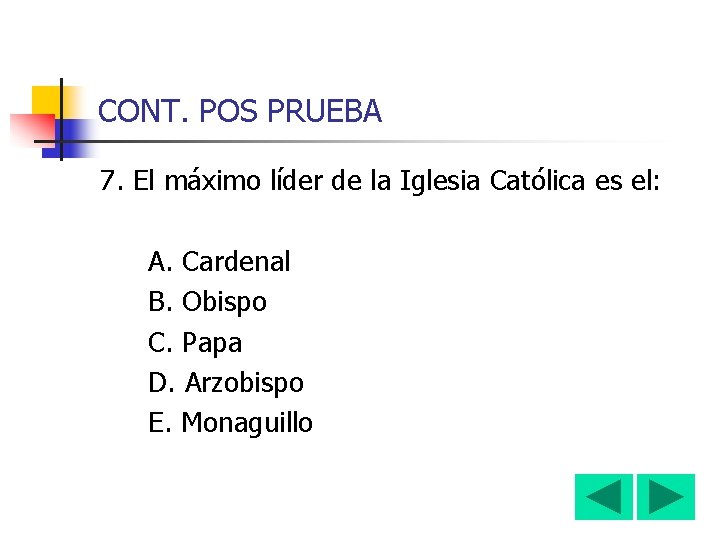Click the blue square in the logo

point(69,139)
